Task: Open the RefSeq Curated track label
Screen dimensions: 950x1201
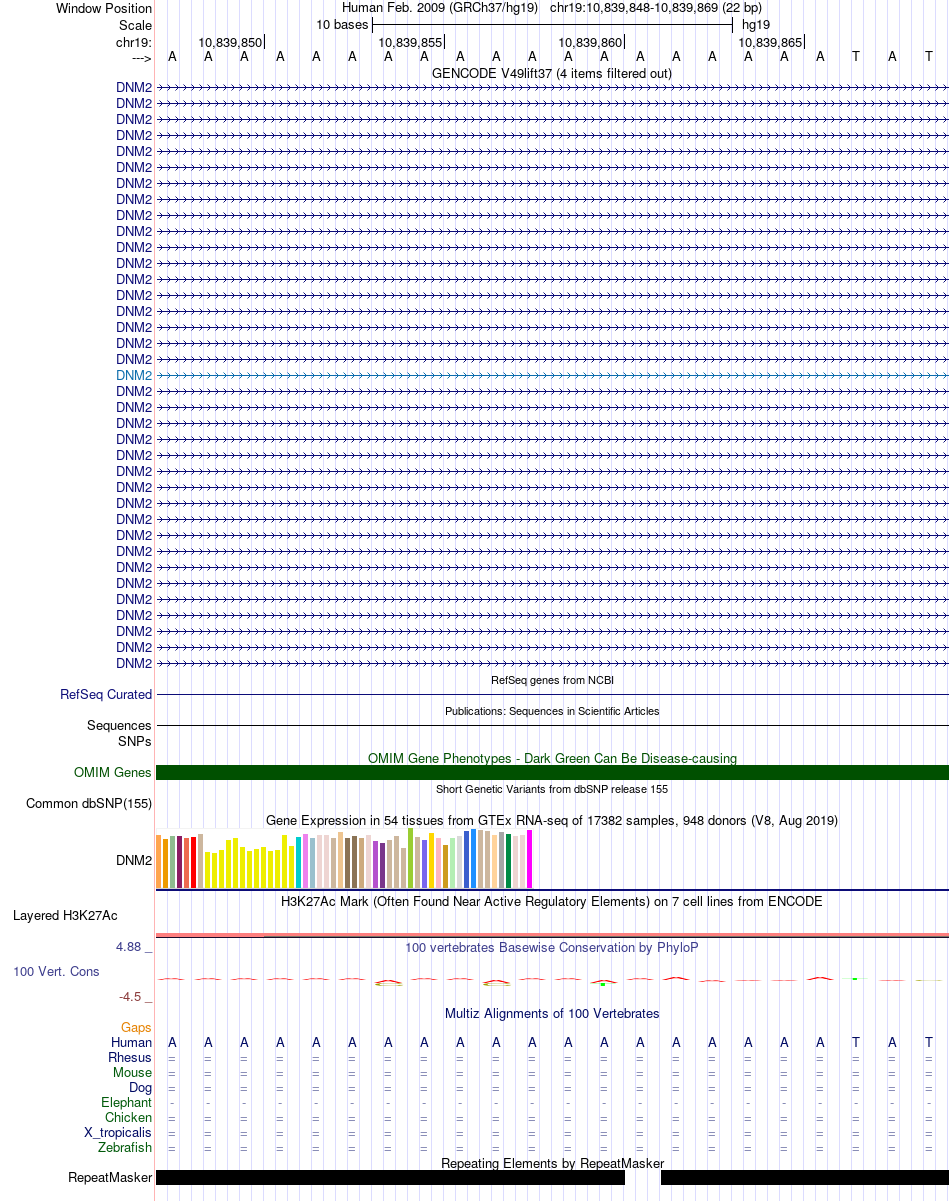Action: [106, 694]
